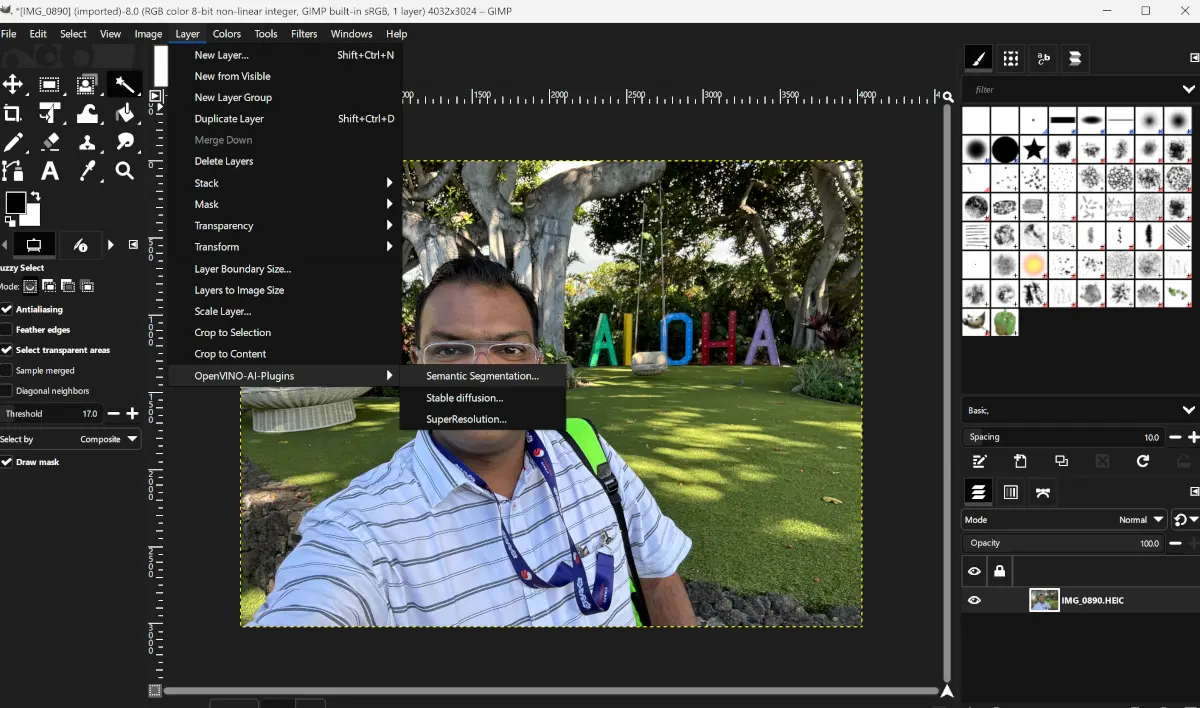Expand the Transform submenu
The image size is (1200, 708).
point(285,247)
